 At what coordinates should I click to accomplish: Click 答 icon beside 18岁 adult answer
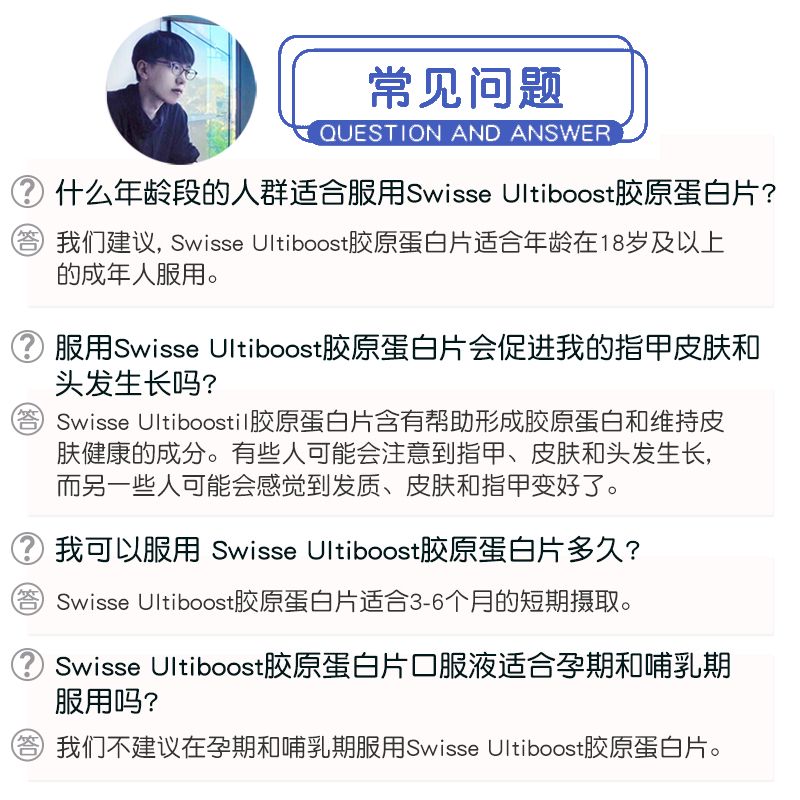click(x=28, y=240)
